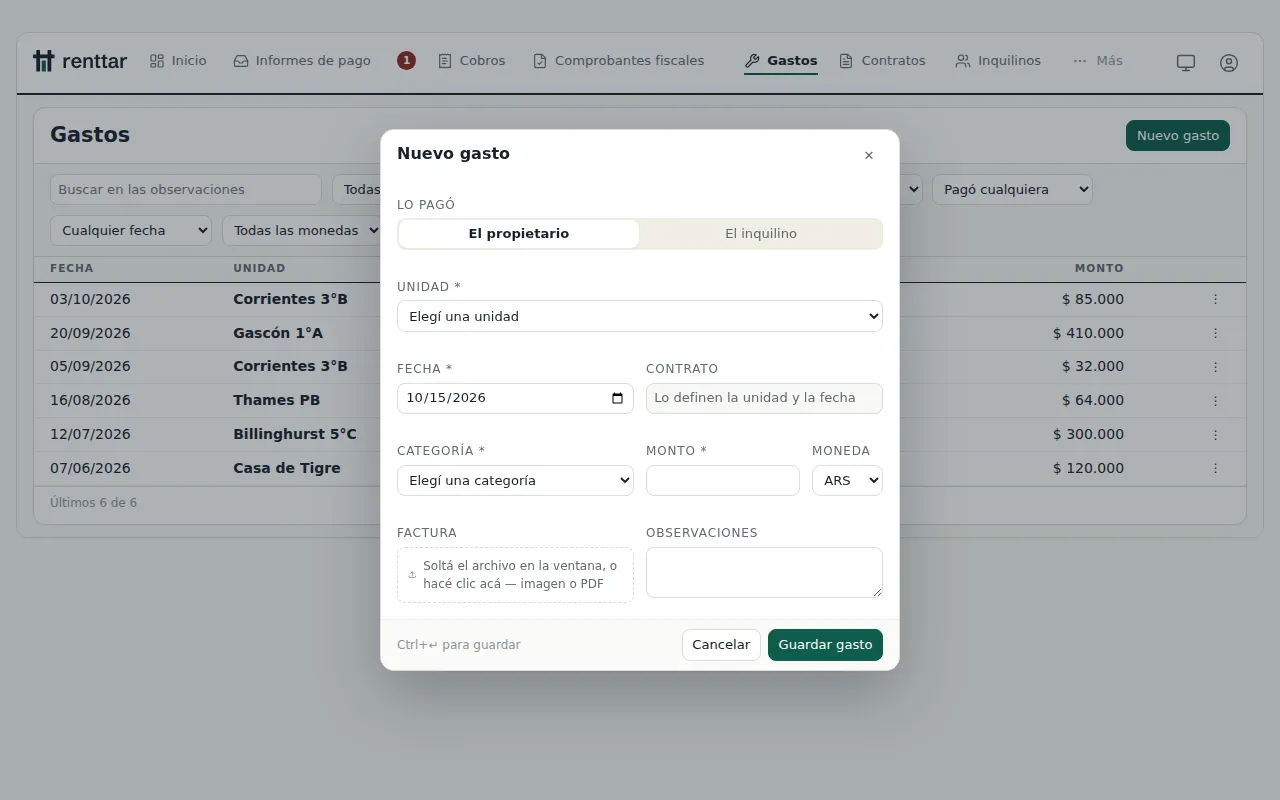Close the Nuevo gasto dialog
The width and height of the screenshot is (1280, 800).
point(868,155)
